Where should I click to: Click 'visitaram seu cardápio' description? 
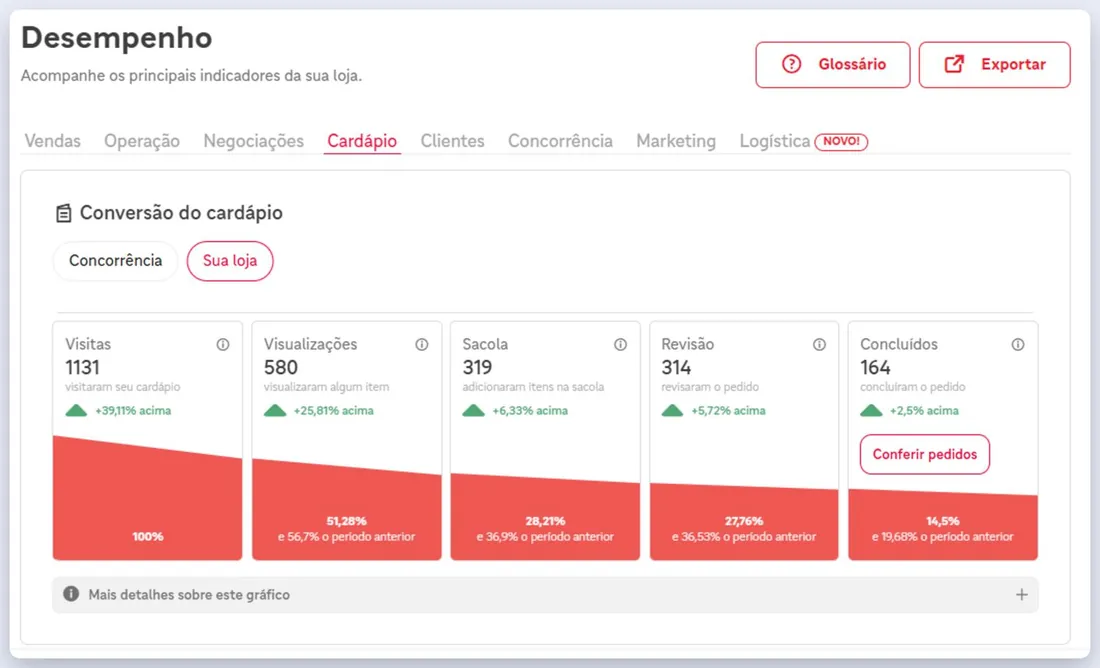click(123, 387)
